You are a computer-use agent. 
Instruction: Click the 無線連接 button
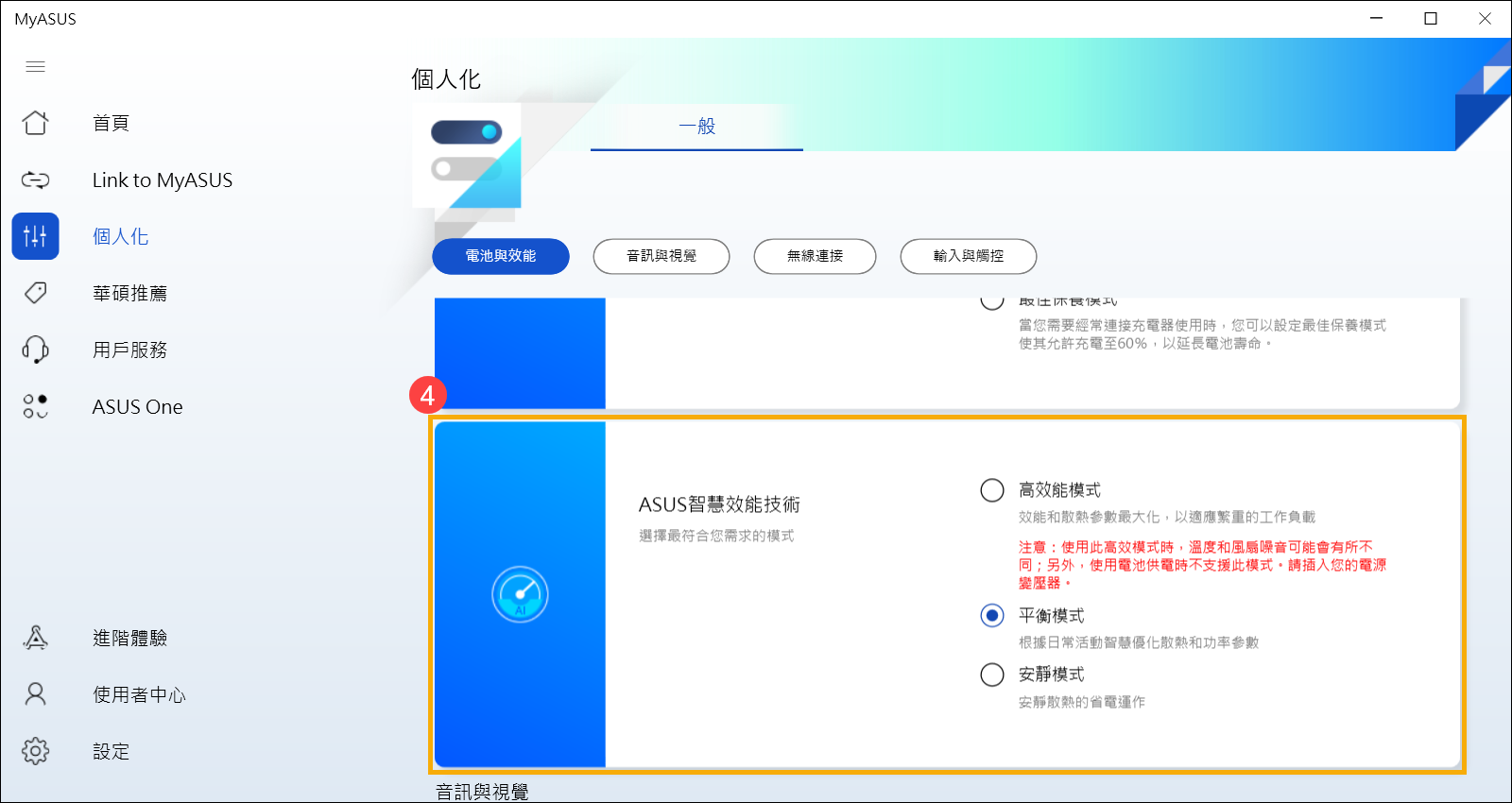tap(815, 256)
